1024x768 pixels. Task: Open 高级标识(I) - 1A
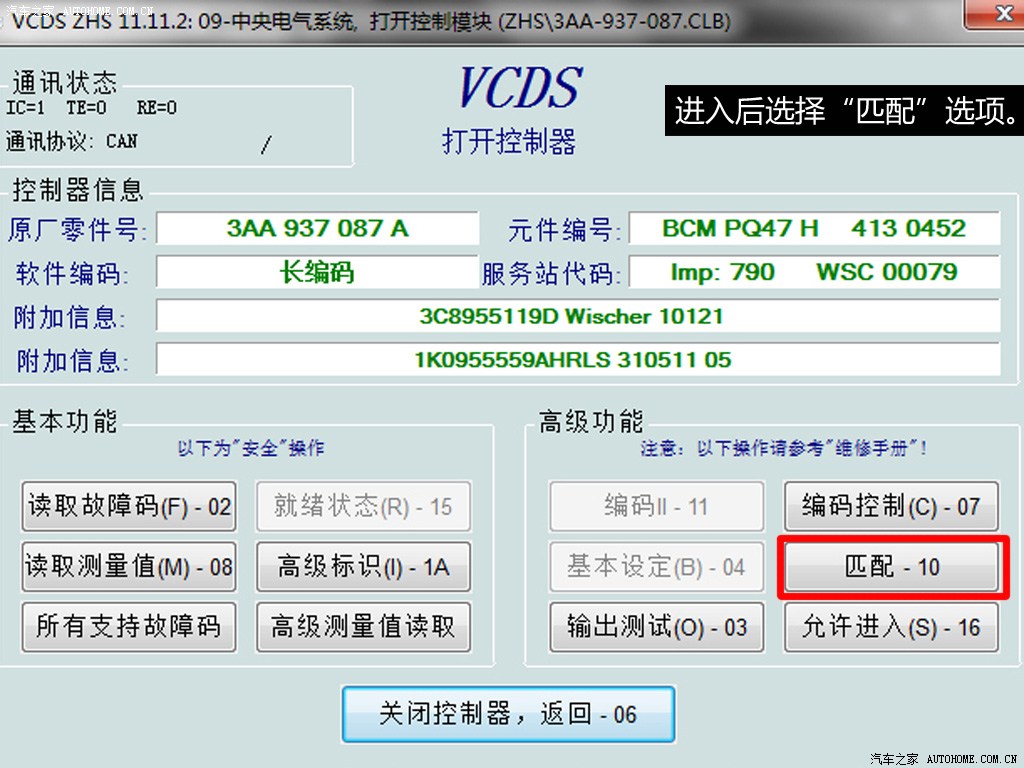[363, 566]
